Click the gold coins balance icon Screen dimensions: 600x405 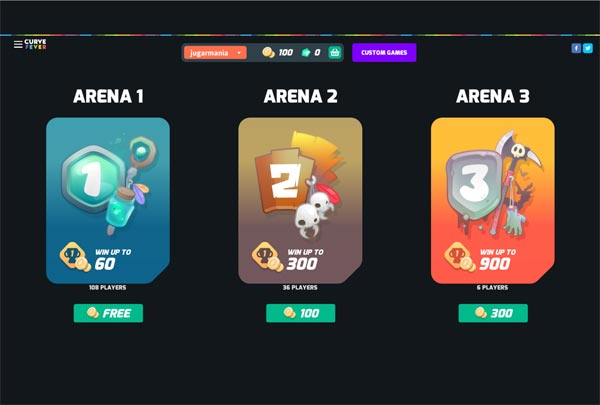tap(268, 52)
